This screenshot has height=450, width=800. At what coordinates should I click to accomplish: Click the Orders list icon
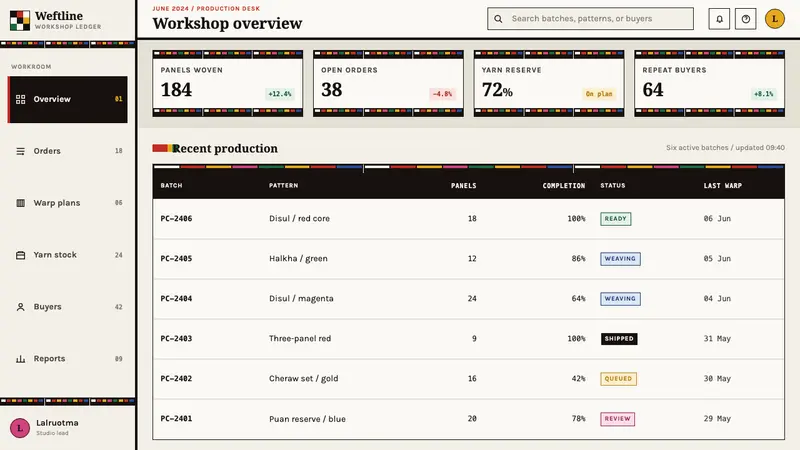point(20,151)
